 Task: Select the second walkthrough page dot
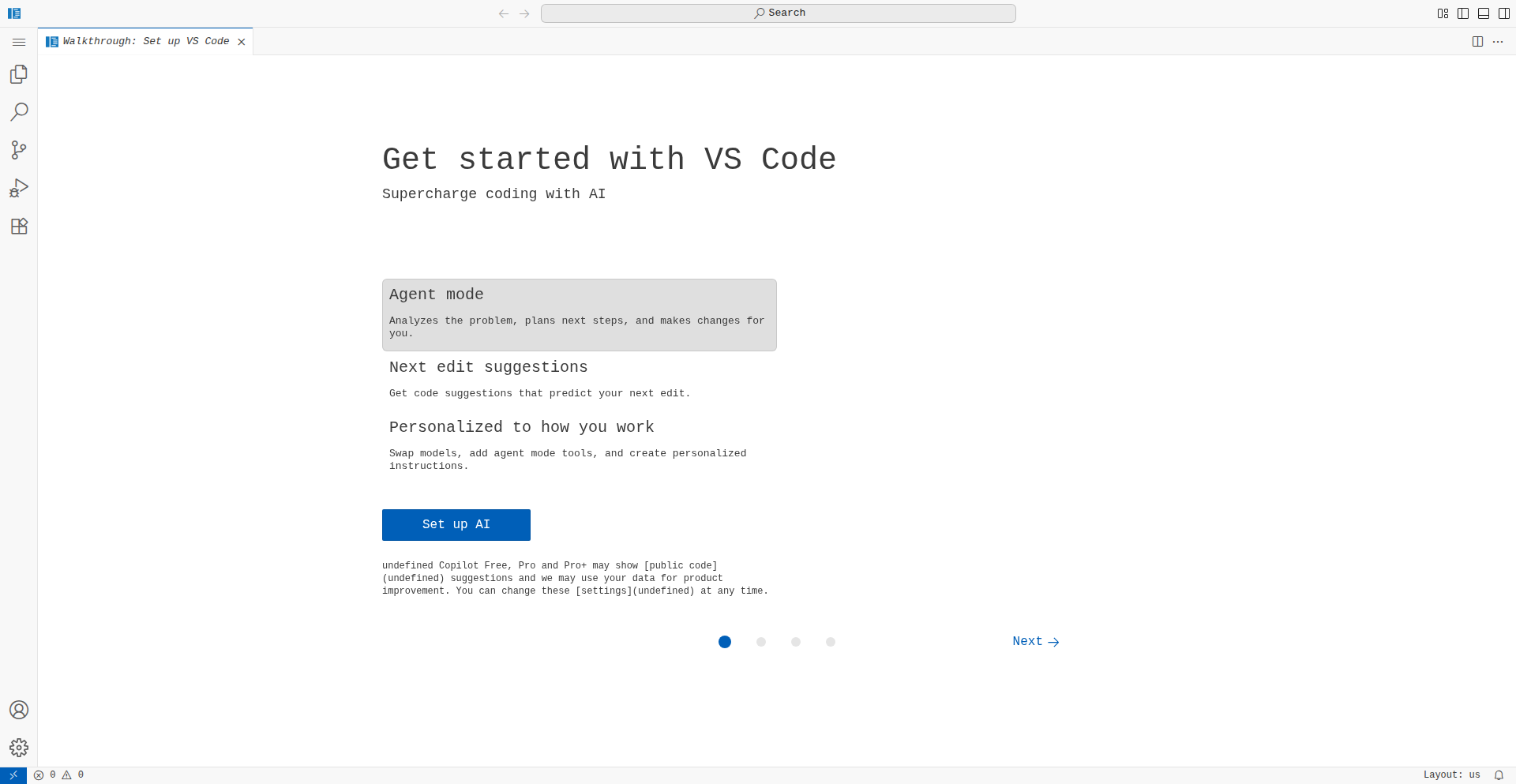tap(761, 642)
